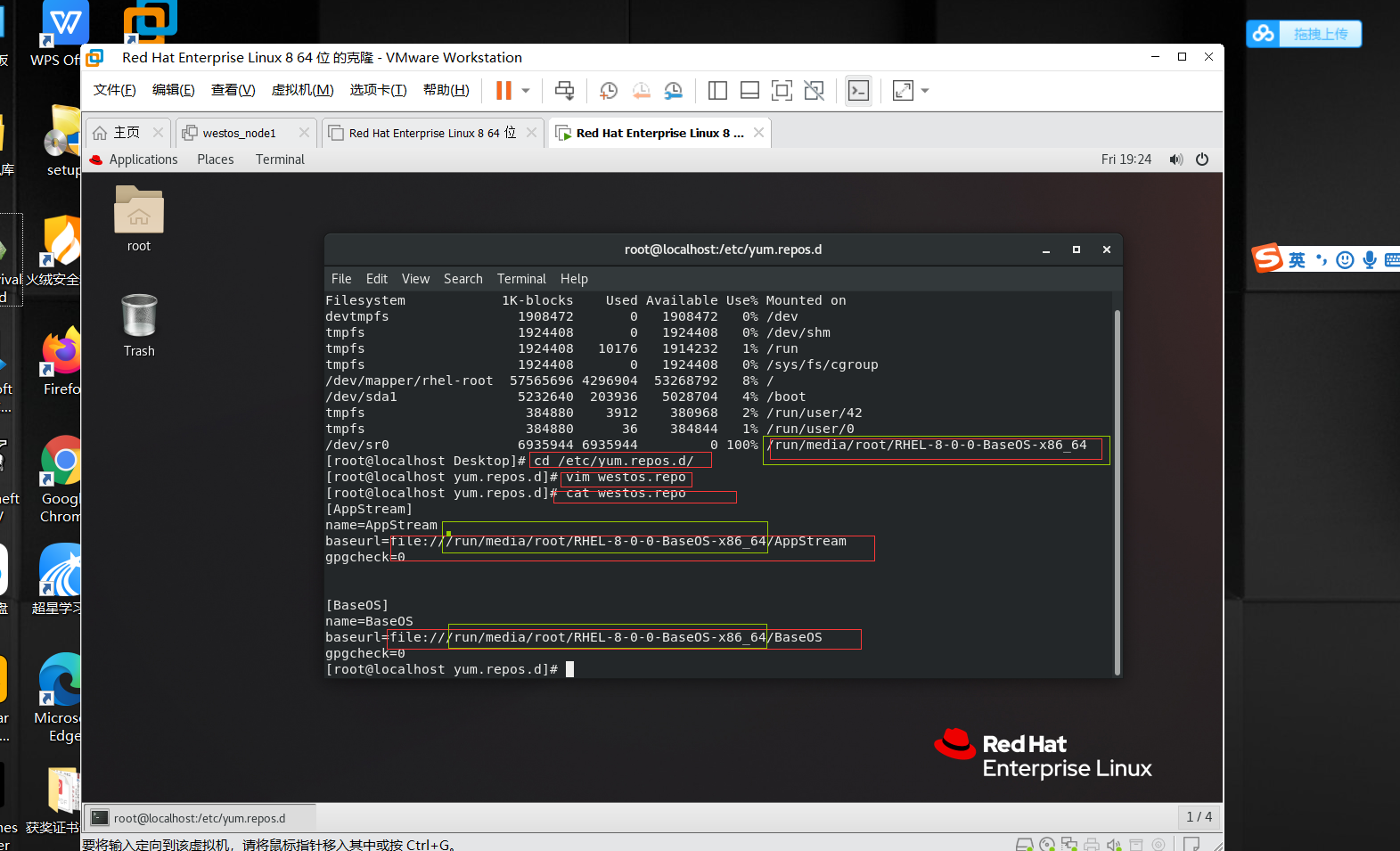The image size is (1400, 851).
Task: Open the 查看(V) menu
Action: pos(233,90)
